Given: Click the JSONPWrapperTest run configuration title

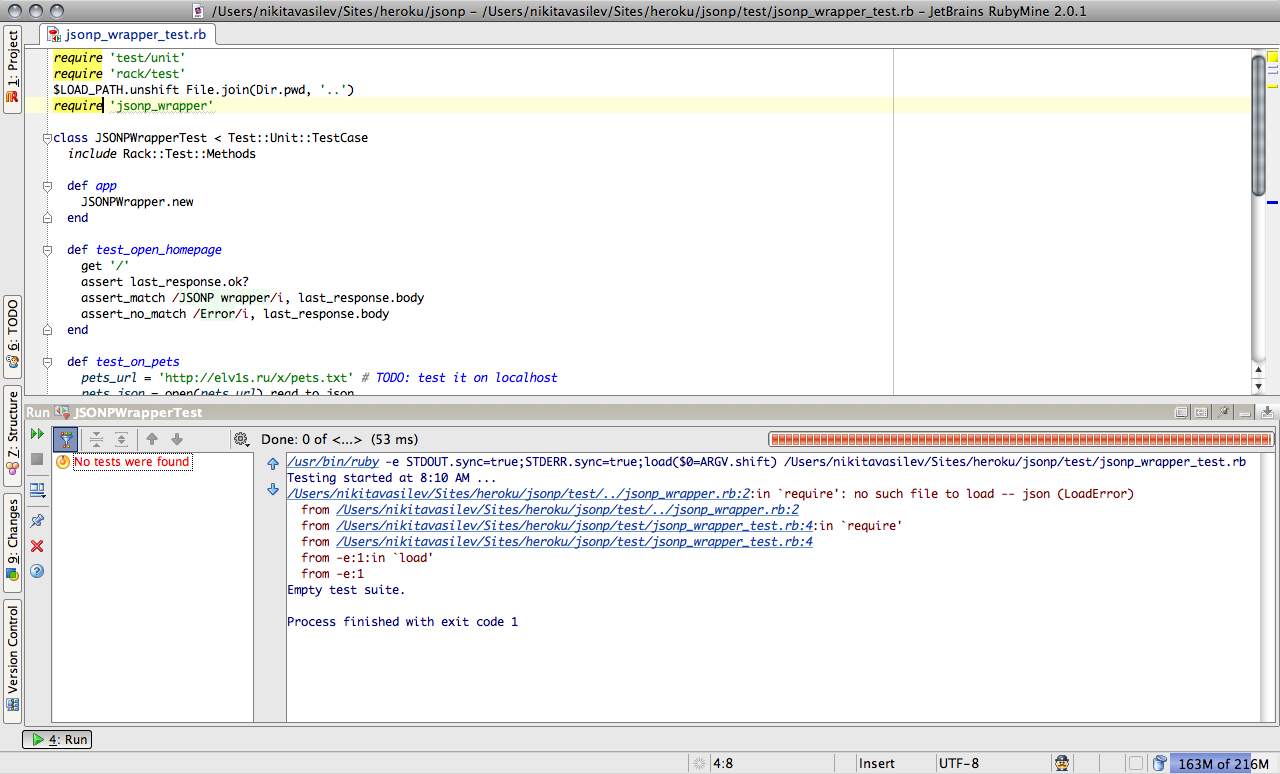Looking at the screenshot, I should click(x=138, y=412).
